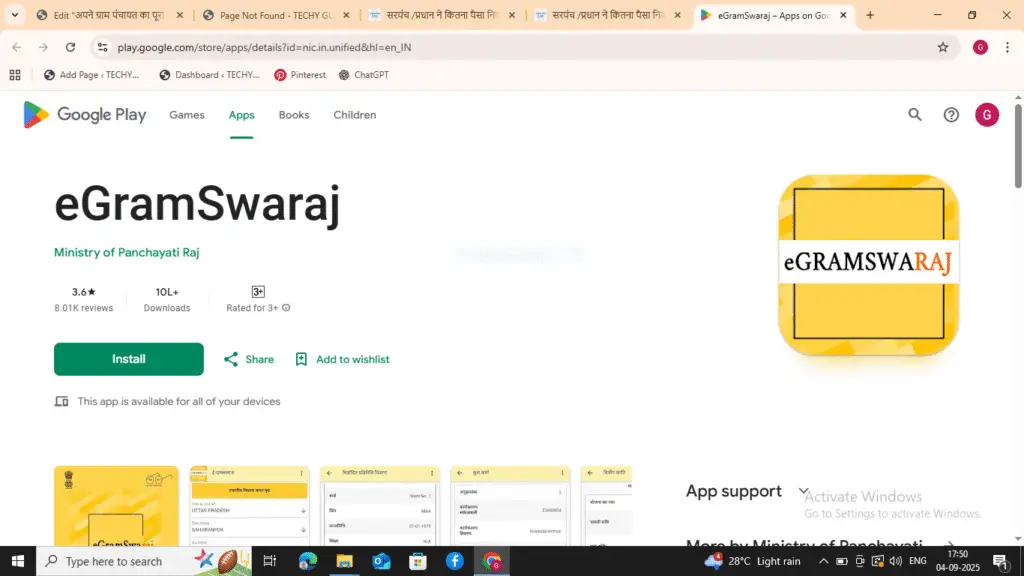Open the weather widget showing 28°C Light rain
The image size is (1024, 576).
point(752,561)
